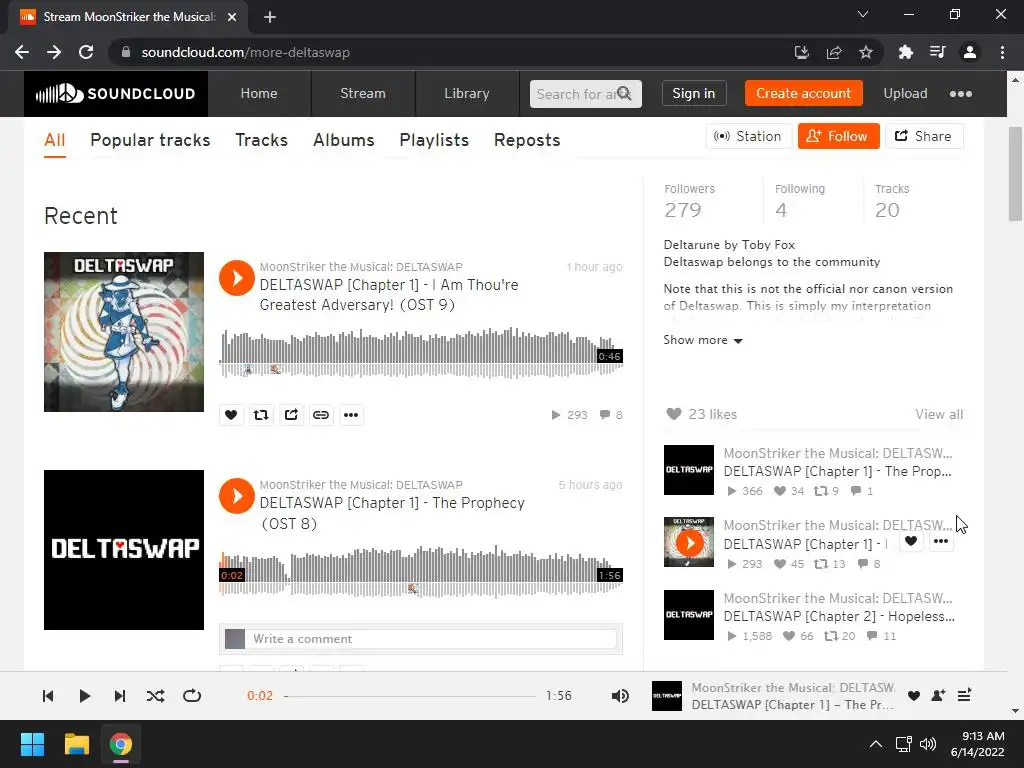Viewport: 1024px width, 768px height.
Task: Open the DELTASWAP OST 9 cover art
Action: click(123, 332)
